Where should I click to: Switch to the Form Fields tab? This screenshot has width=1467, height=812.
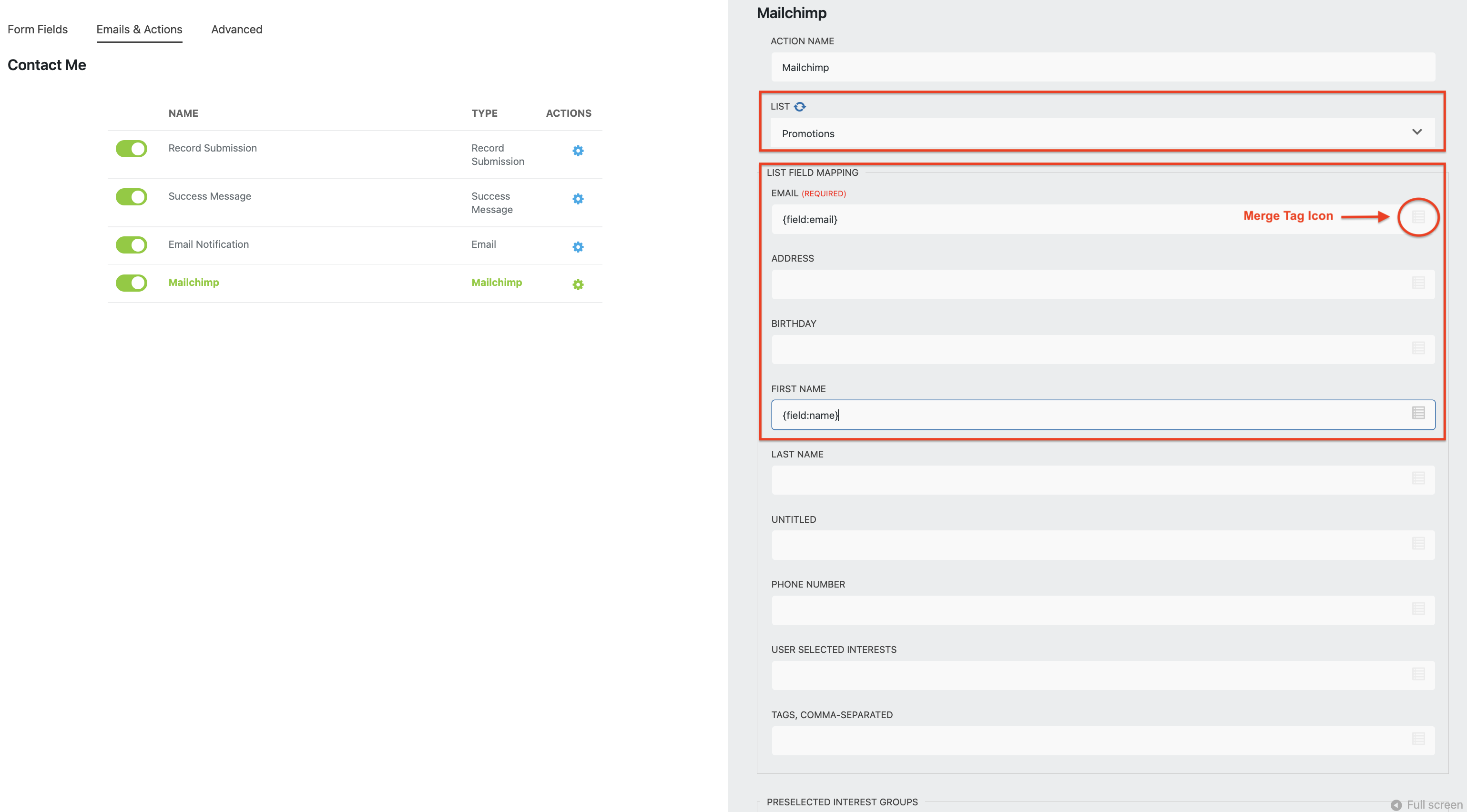tap(38, 29)
